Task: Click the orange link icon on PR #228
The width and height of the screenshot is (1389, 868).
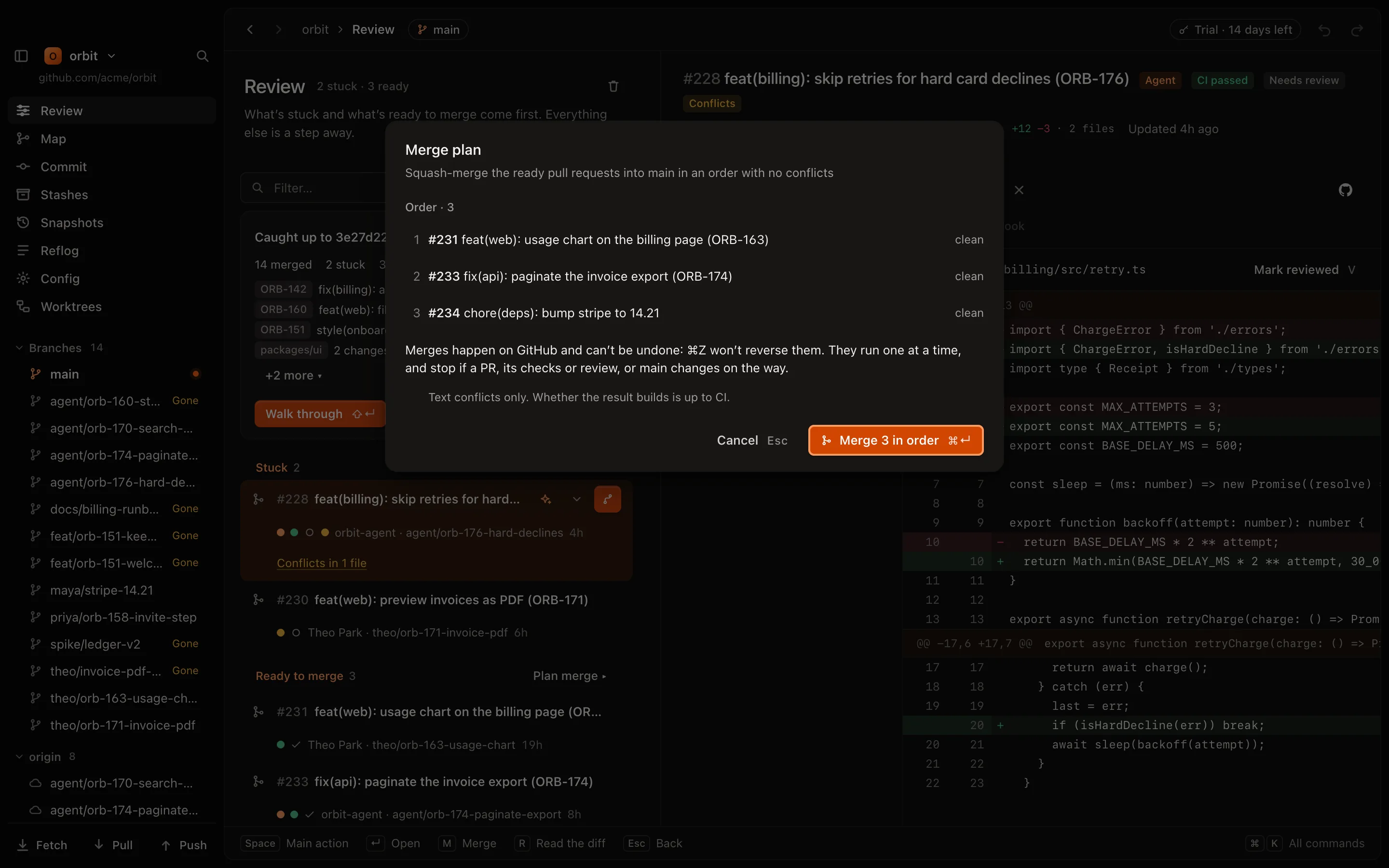Action: 607,499
